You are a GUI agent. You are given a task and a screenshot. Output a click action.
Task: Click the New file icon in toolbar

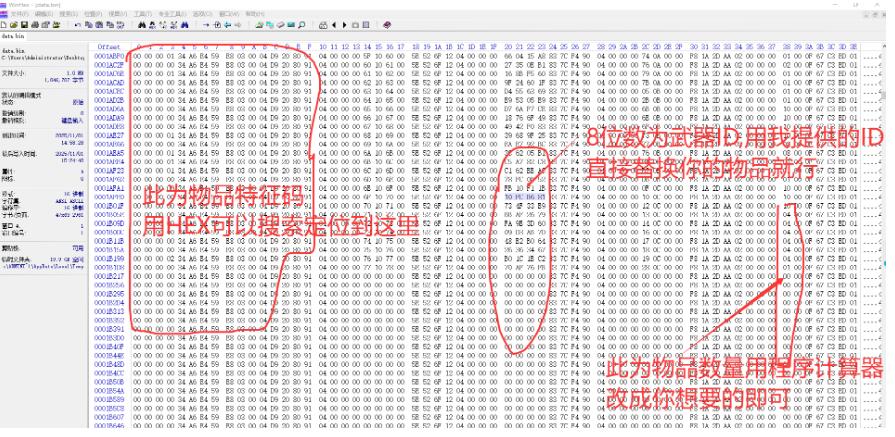point(3,25)
